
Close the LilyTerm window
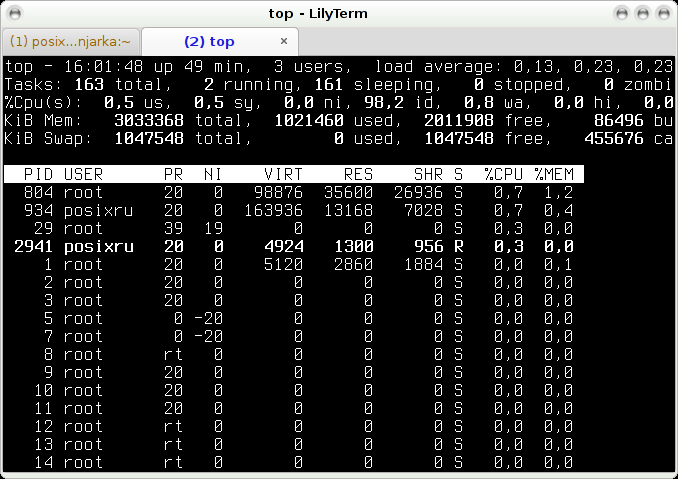click(661, 13)
